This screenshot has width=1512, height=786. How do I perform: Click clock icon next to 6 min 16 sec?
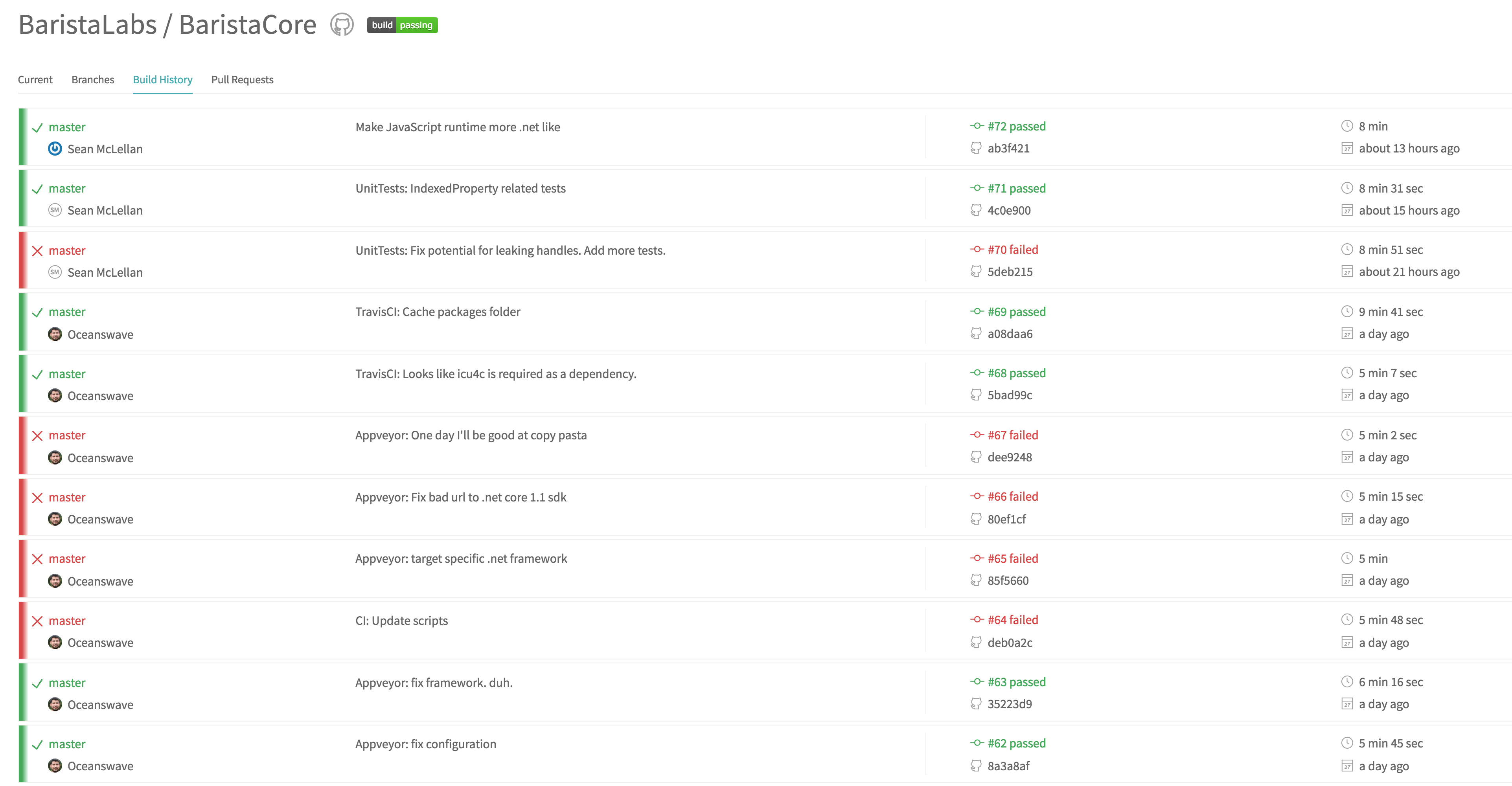(1347, 681)
